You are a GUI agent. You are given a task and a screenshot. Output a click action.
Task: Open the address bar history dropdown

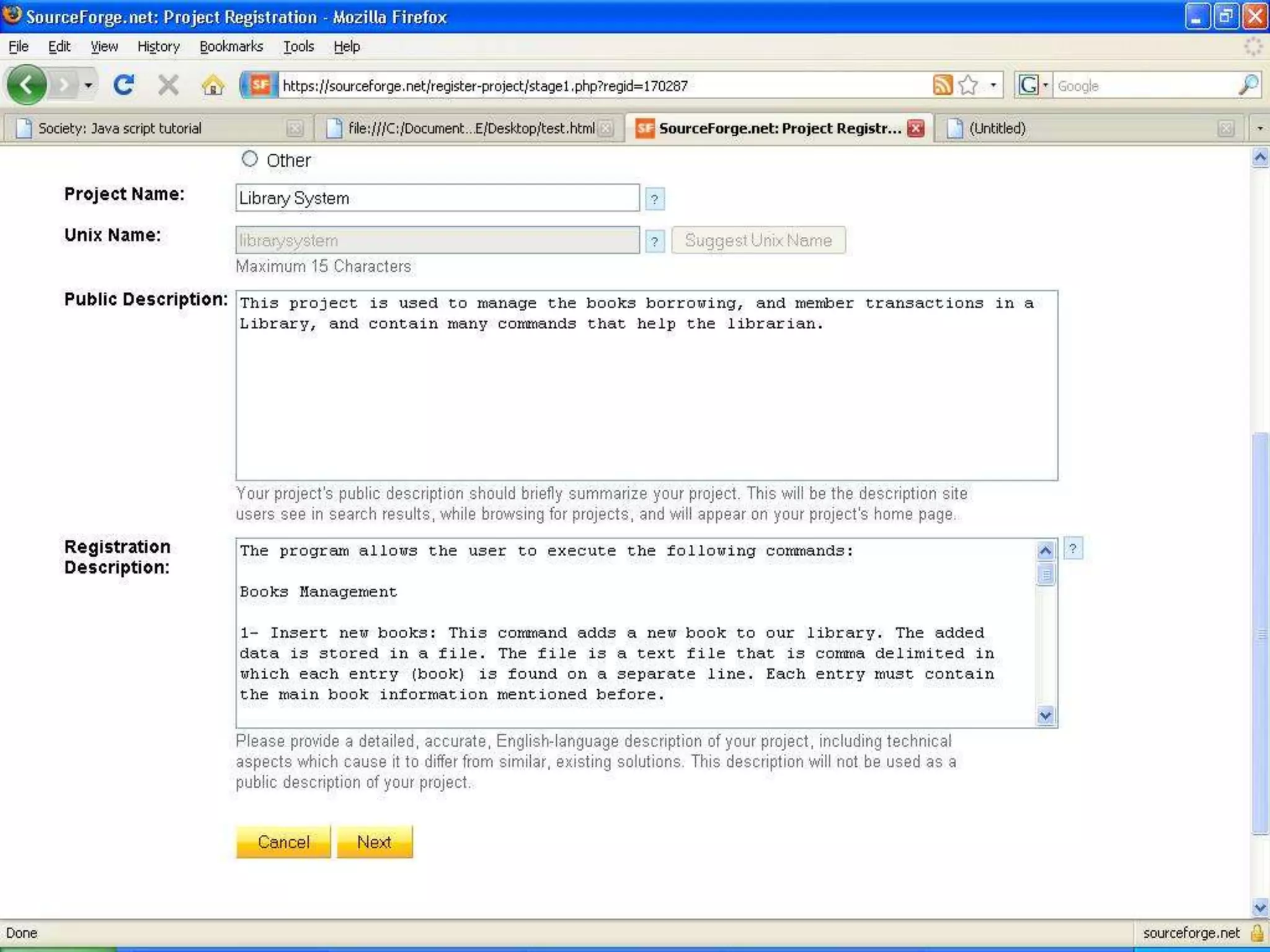[x=993, y=85]
